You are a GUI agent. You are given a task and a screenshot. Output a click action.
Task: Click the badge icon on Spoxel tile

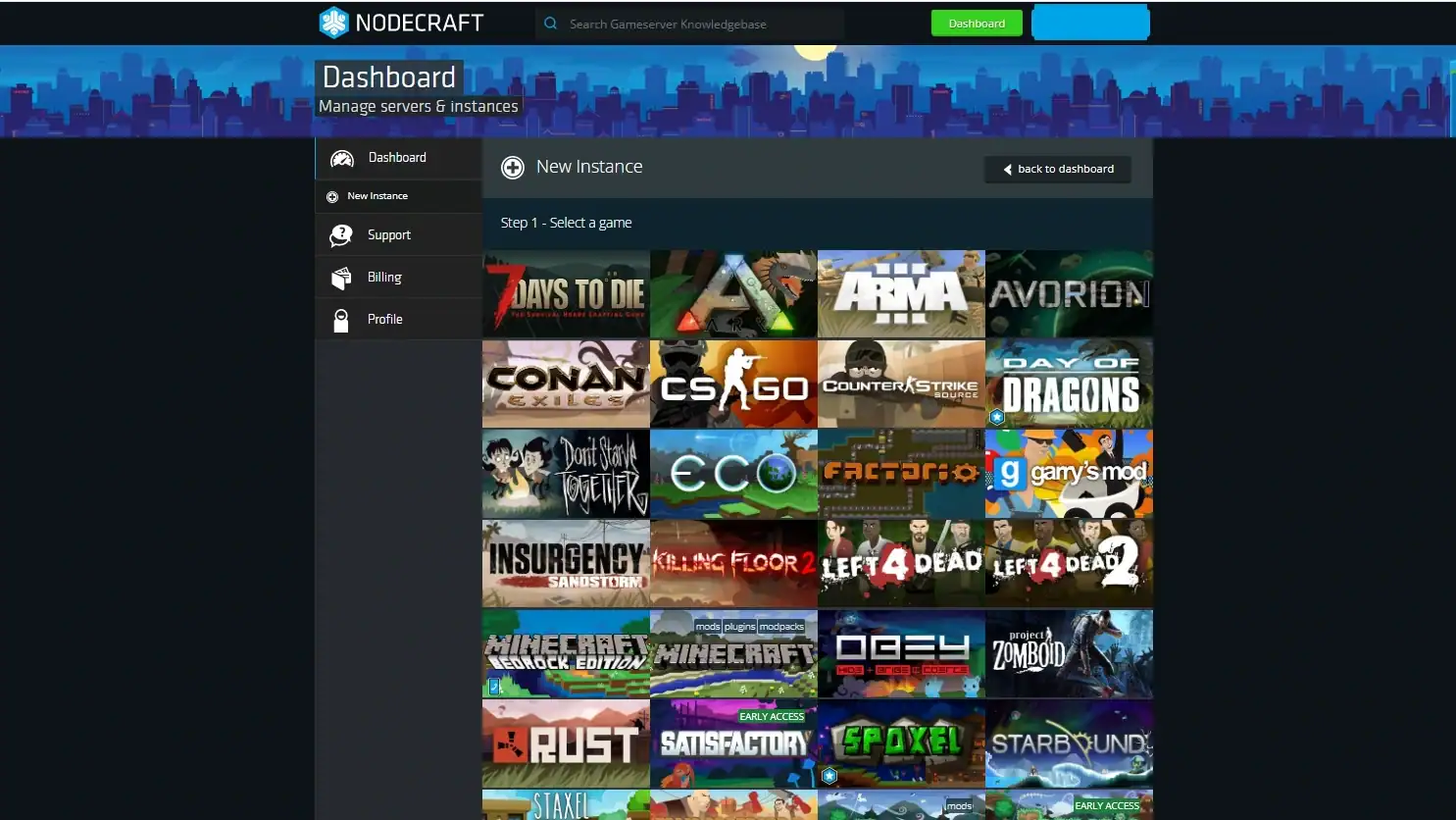tap(829, 776)
